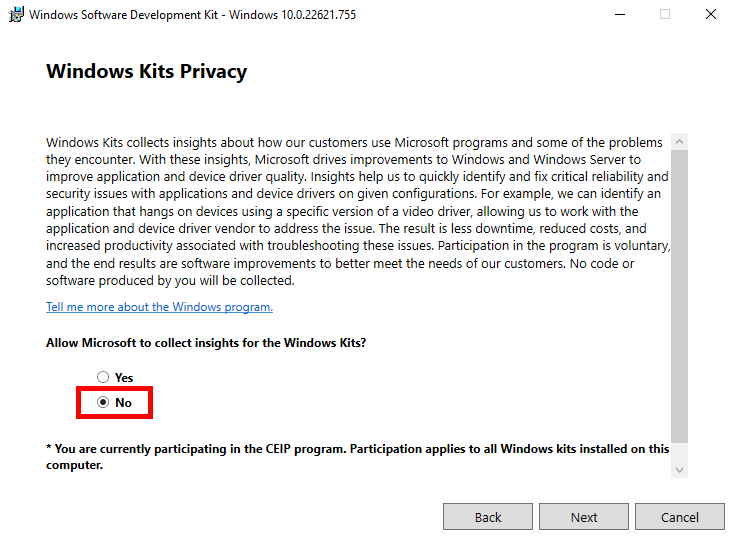Close the Windows SDK installer window
Viewport: 734px width, 541px height.
click(711, 15)
